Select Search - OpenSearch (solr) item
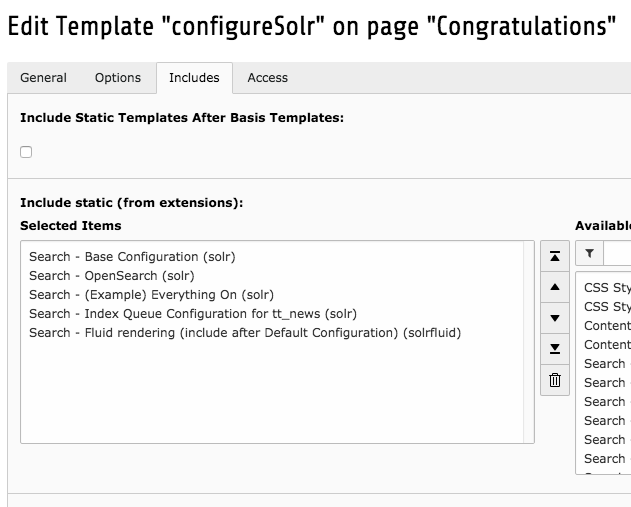631x507 pixels. tap(112, 276)
